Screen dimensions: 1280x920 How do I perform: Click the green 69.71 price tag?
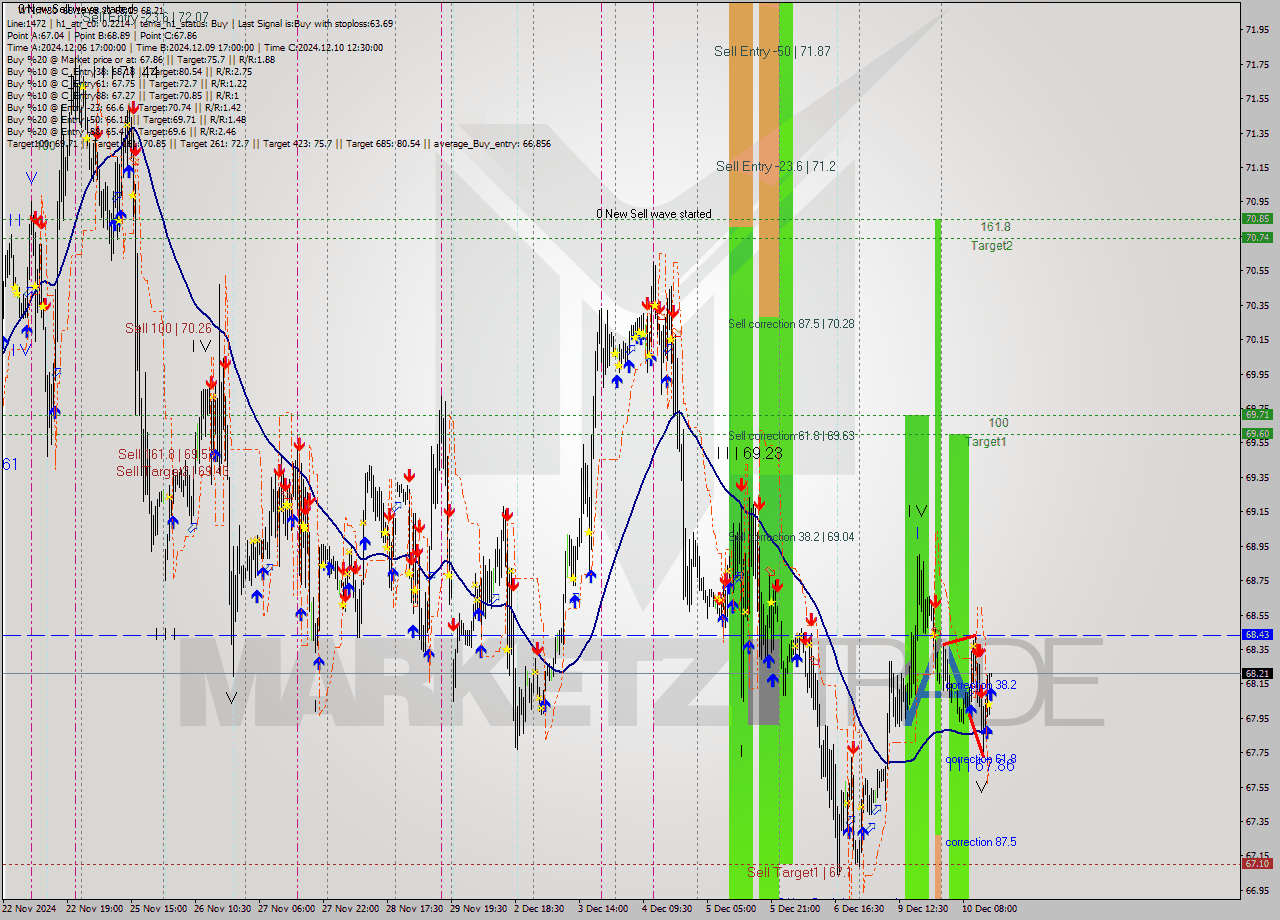coord(1257,414)
